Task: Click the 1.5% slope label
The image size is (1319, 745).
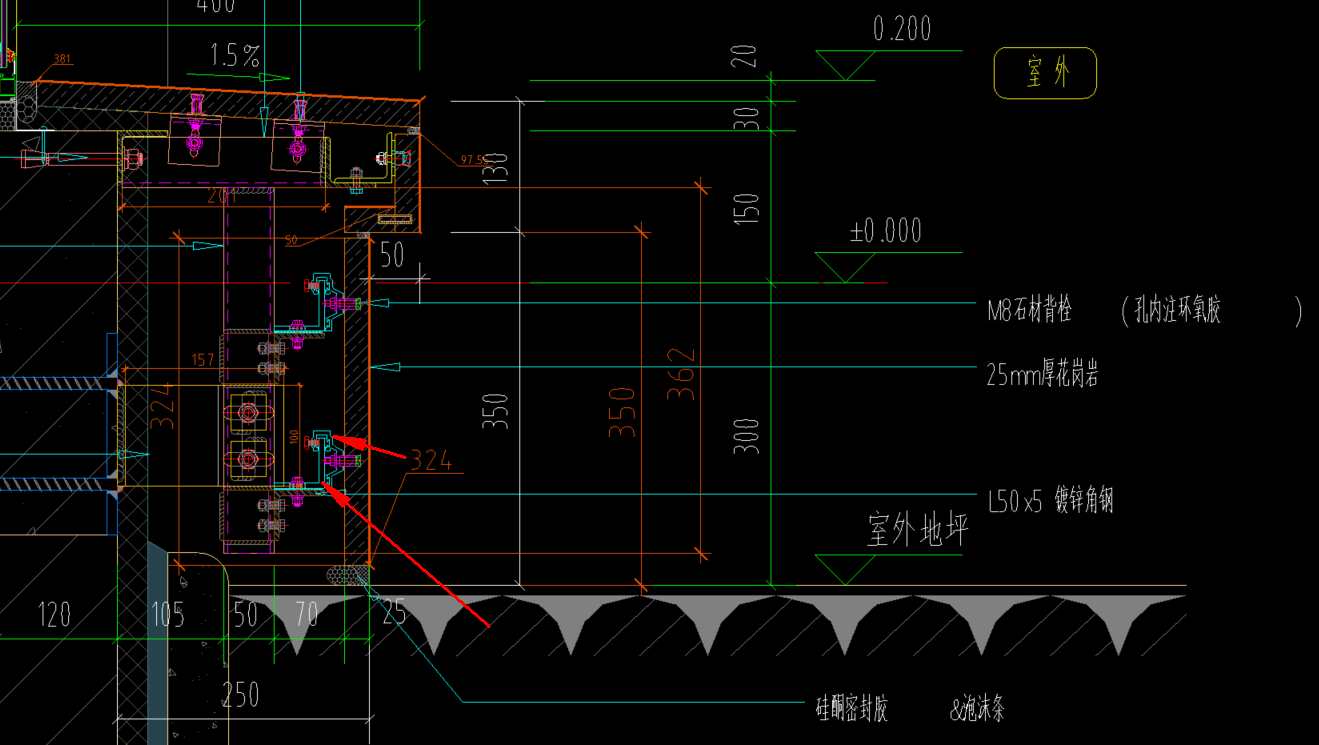Action: [x=235, y=55]
